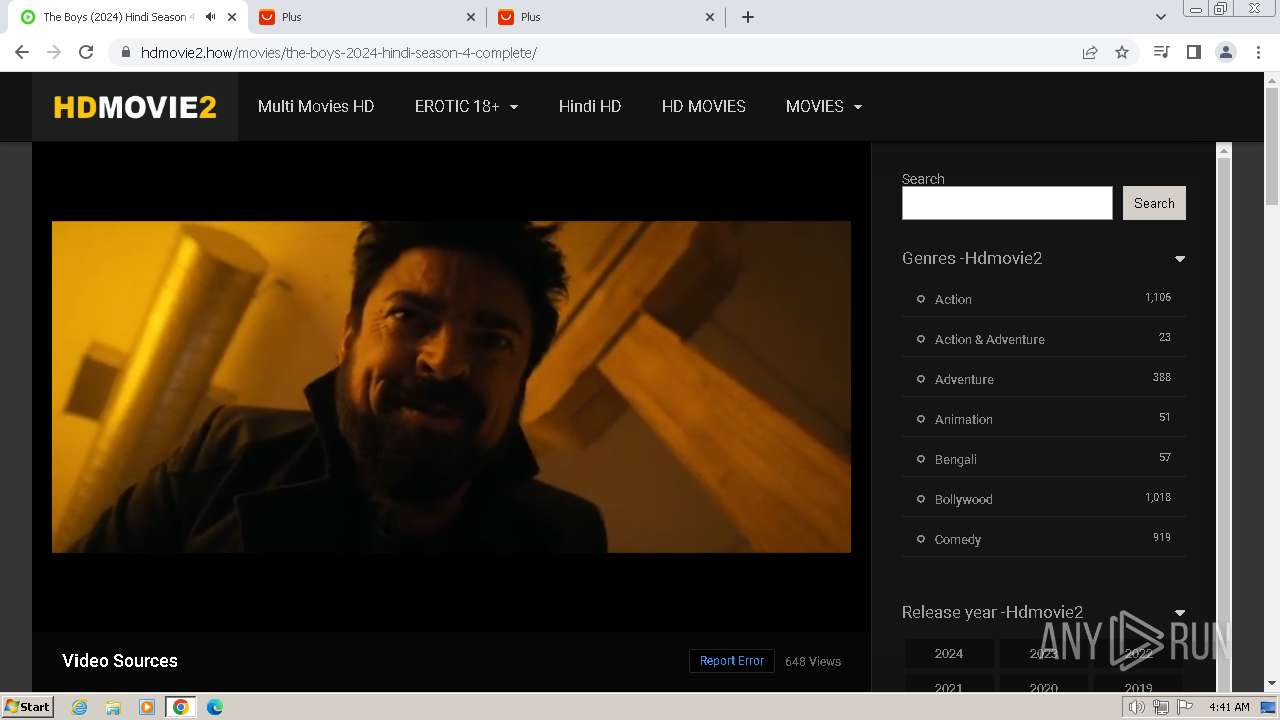Click the Search button
Screen dimensions: 1280x720
1154,203
